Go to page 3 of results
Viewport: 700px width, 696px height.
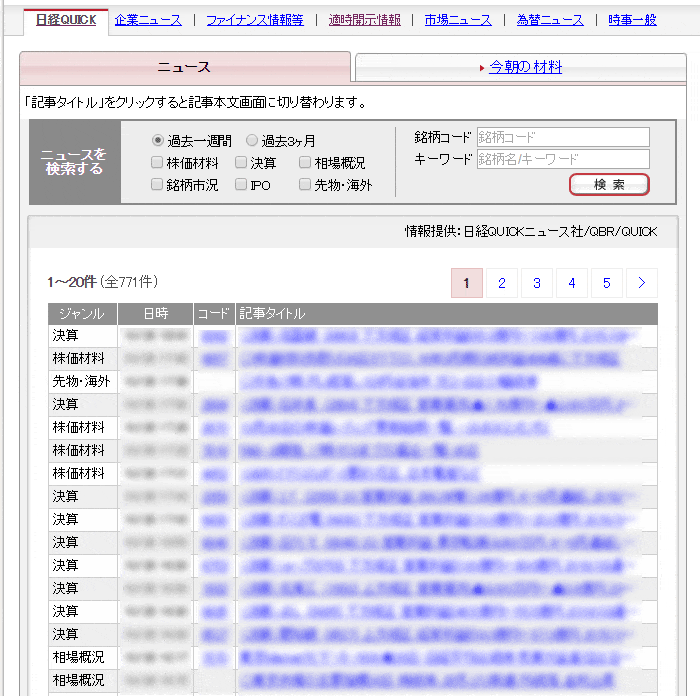click(x=537, y=283)
